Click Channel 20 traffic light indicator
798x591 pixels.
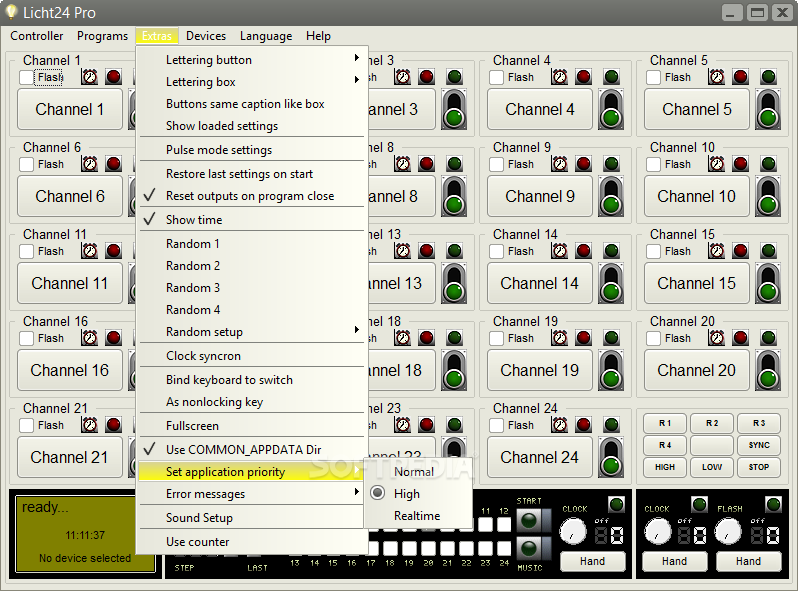(768, 370)
